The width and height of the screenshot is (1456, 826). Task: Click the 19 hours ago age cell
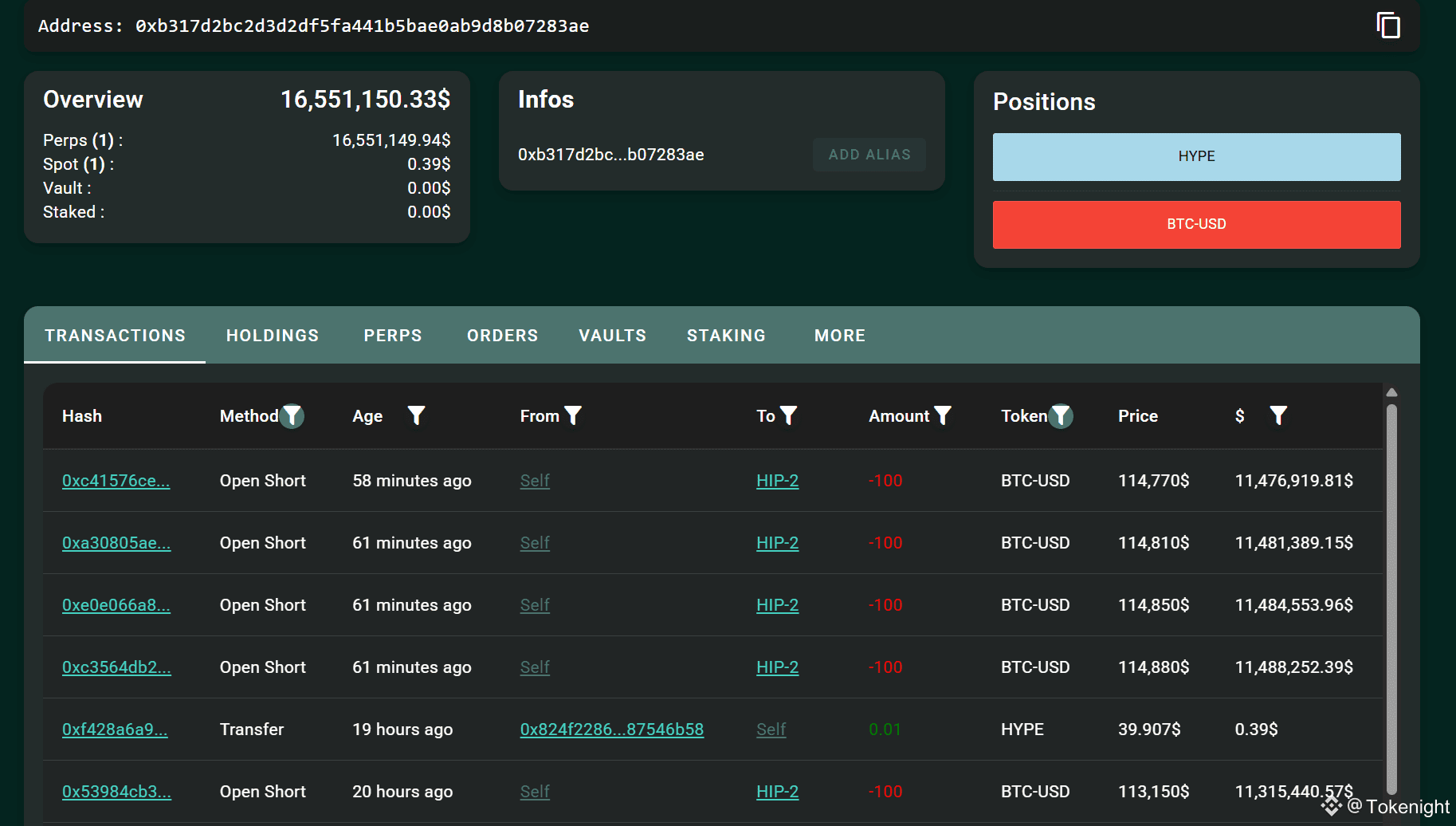pyautogui.click(x=402, y=730)
